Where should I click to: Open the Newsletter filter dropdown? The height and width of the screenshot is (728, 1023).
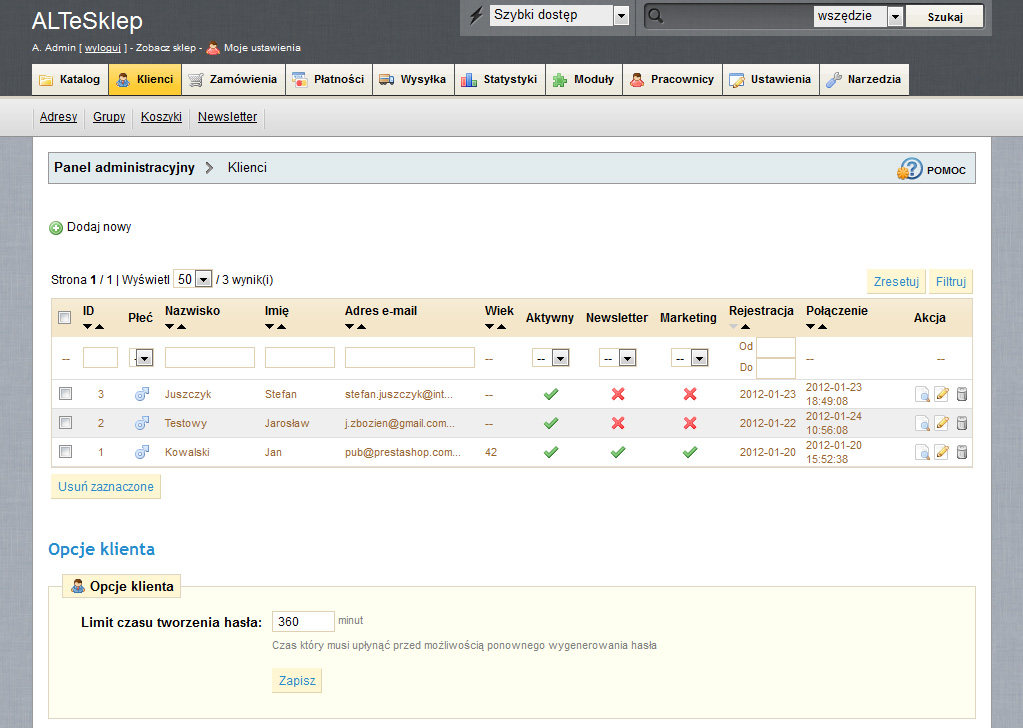pyautogui.click(x=617, y=357)
